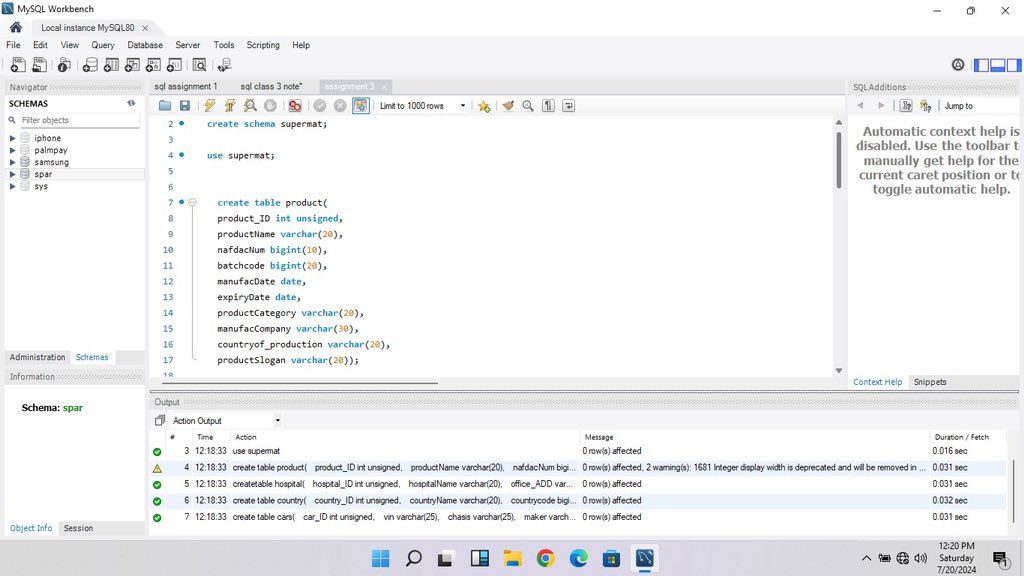
Task: Switch to sql class 3 note tab
Action: pyautogui.click(x=271, y=86)
